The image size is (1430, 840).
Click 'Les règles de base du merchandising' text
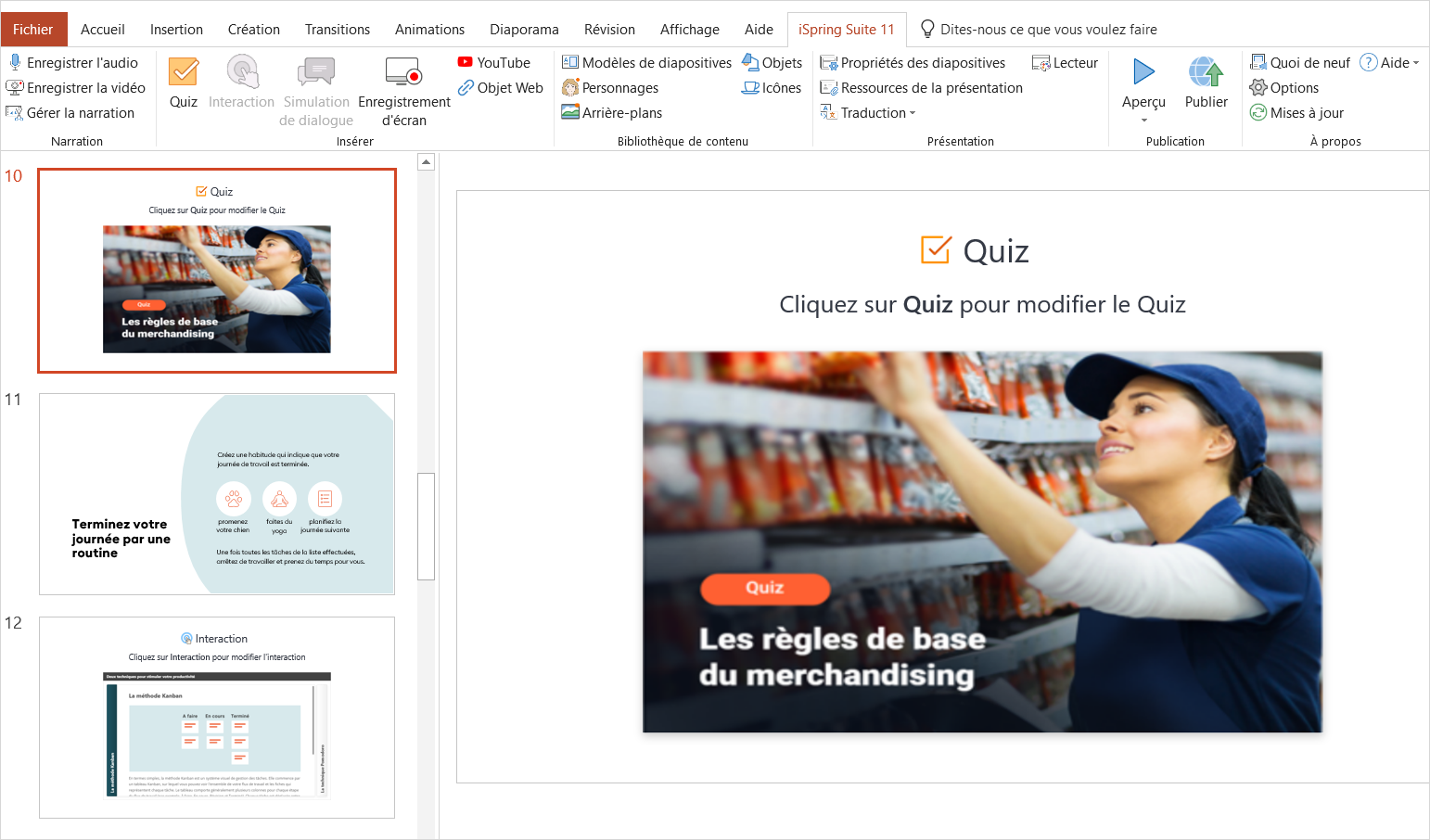(842, 656)
